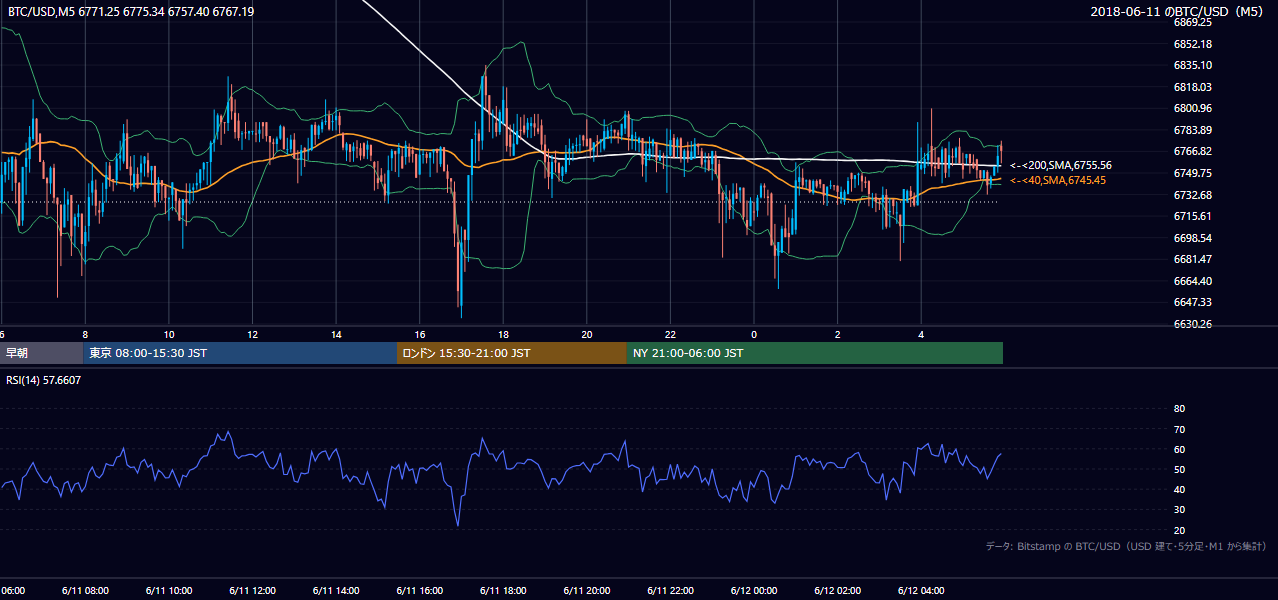This screenshot has height=600, width=1278.
Task: Click the Bitstamp data source attribution text
Action: [1126, 546]
